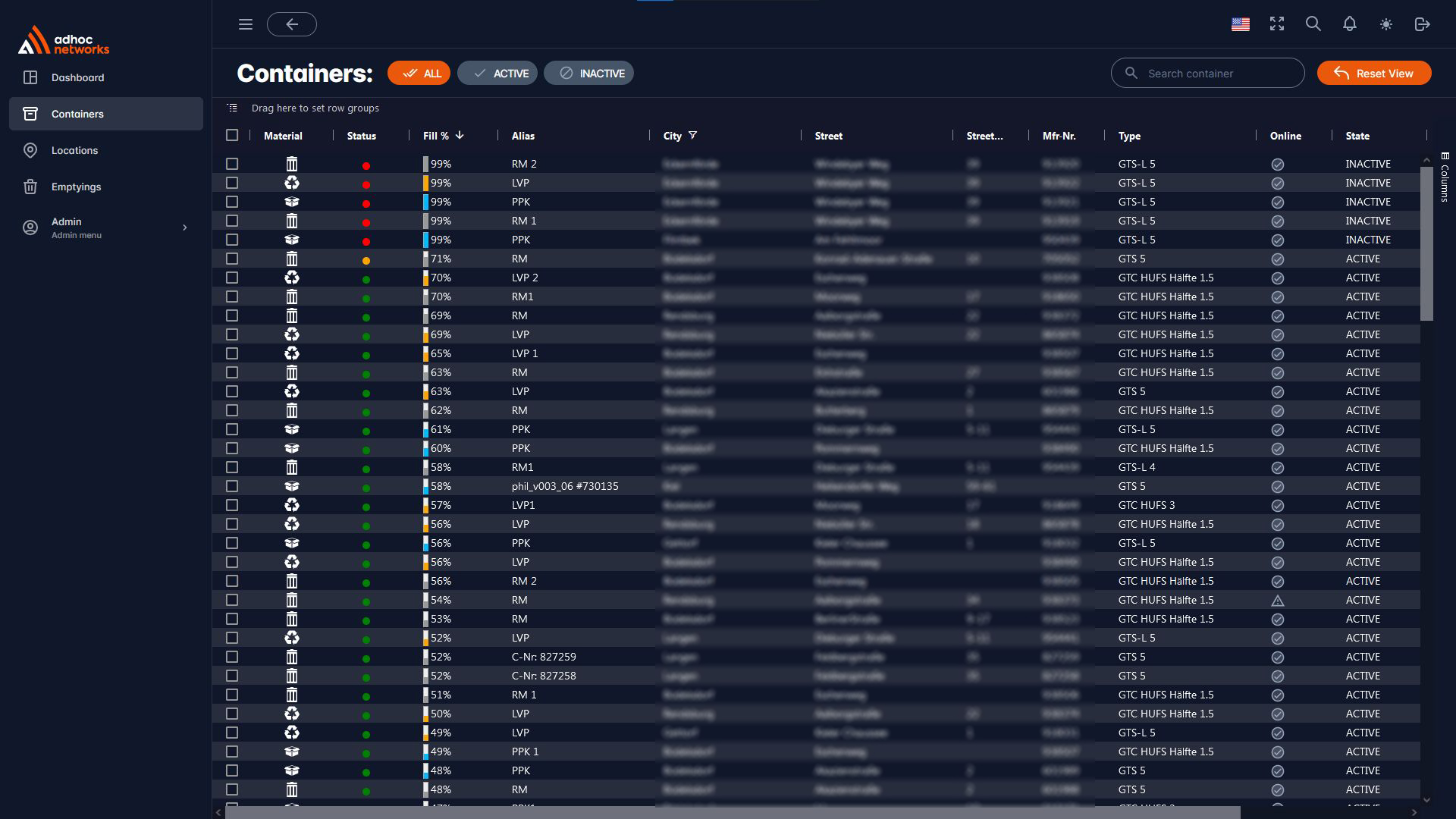Viewport: 1456px width, 819px height.
Task: Toggle light/dark theme sun icon
Action: pos(1386,24)
